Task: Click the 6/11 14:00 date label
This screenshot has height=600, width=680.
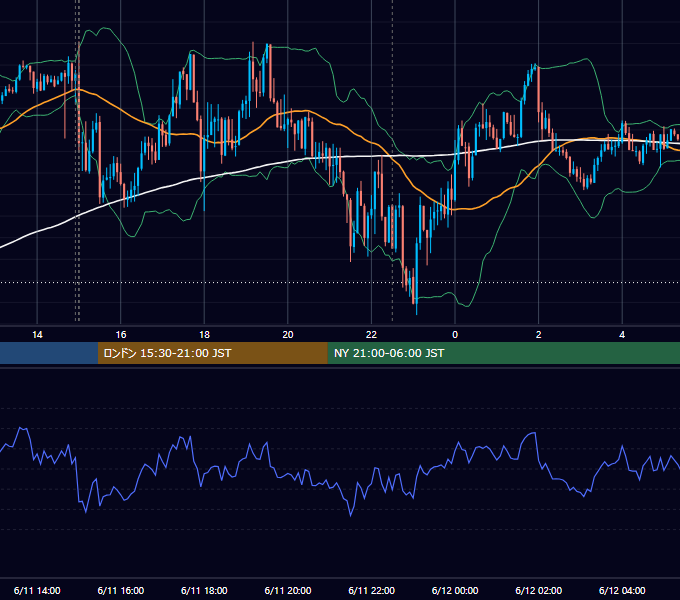Action: [37, 590]
